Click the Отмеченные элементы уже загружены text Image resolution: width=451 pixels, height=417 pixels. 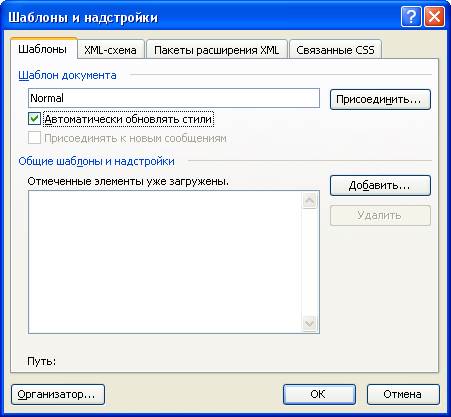[128, 181]
